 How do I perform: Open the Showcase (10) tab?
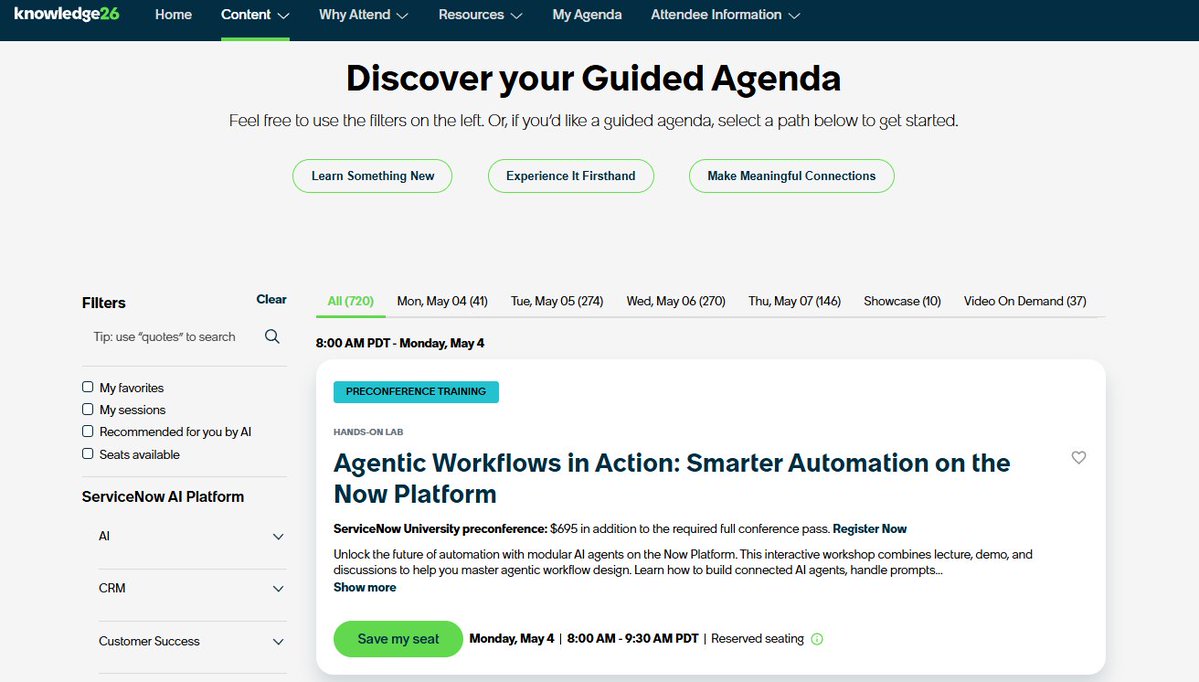pos(902,301)
